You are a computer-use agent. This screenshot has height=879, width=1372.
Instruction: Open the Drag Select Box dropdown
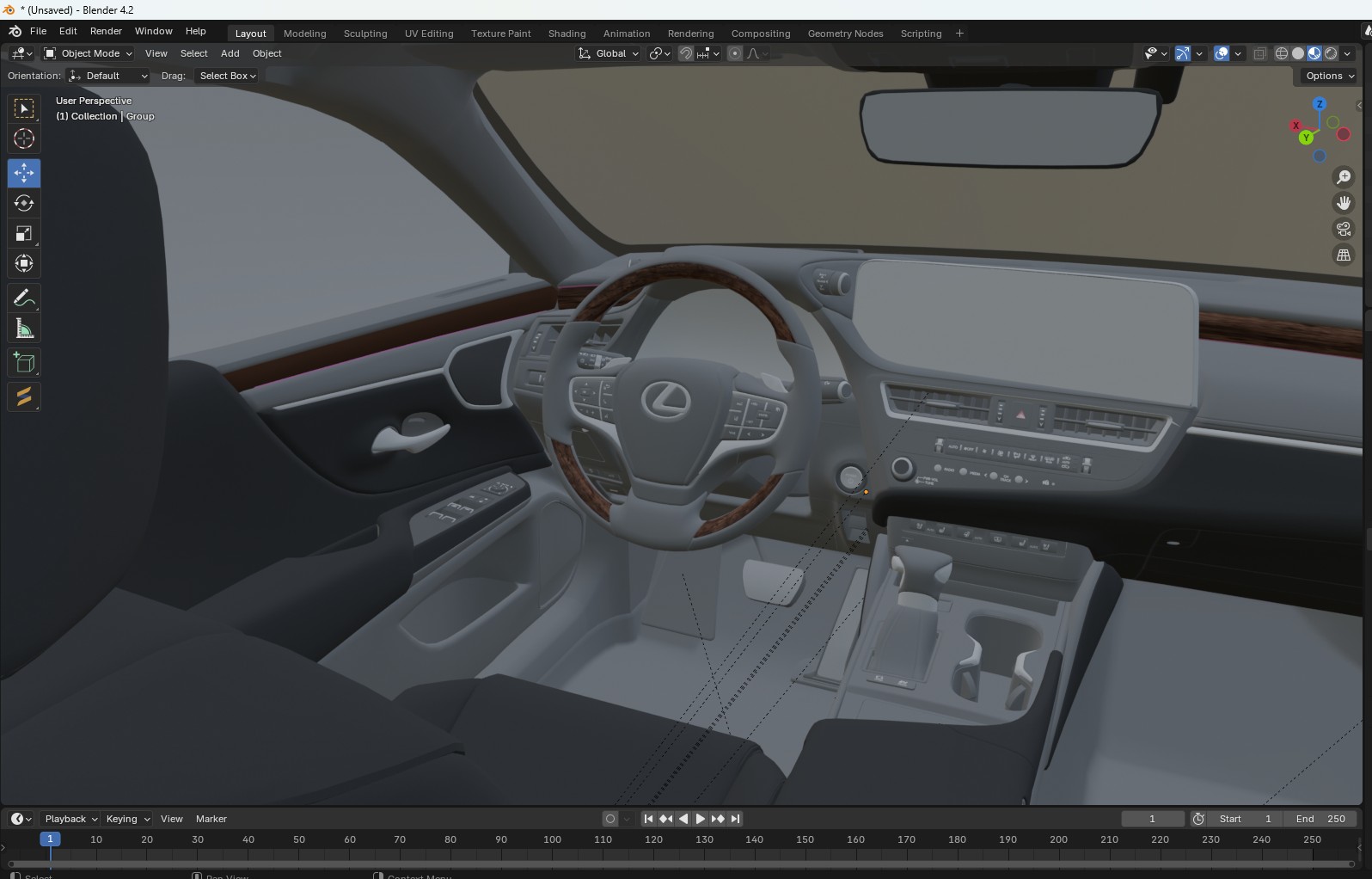[x=227, y=76]
